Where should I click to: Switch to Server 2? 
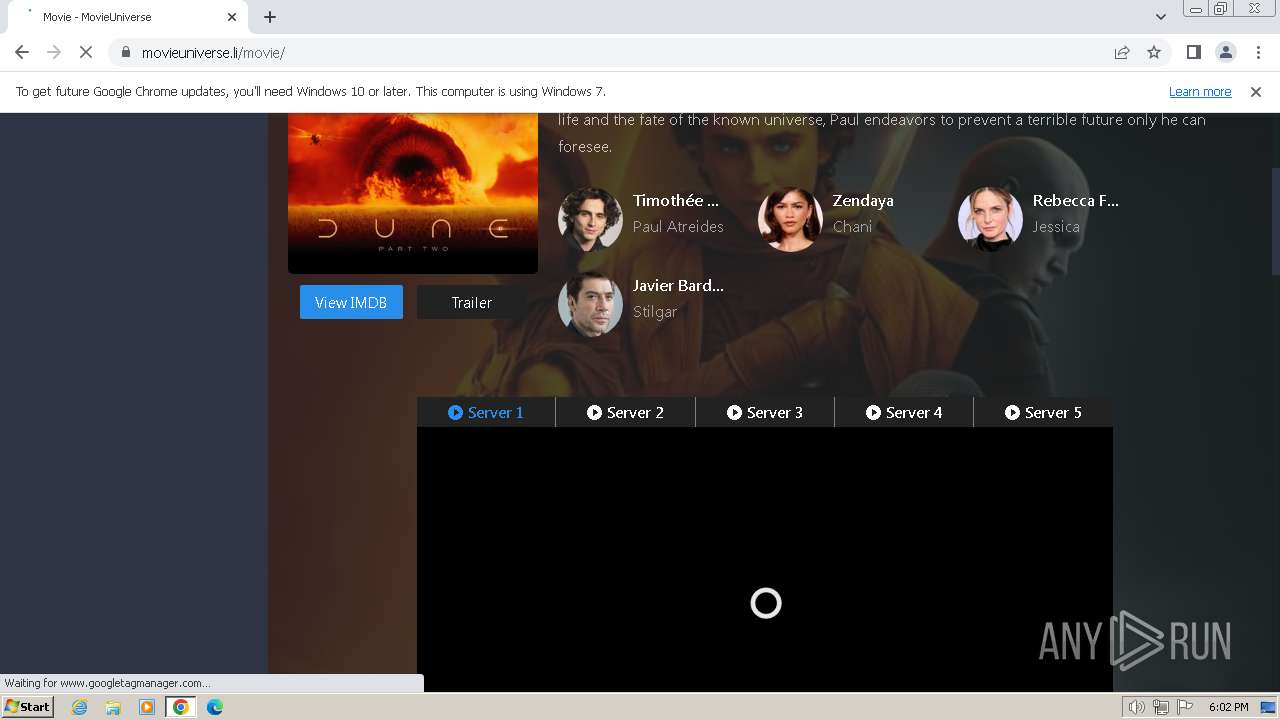625,412
